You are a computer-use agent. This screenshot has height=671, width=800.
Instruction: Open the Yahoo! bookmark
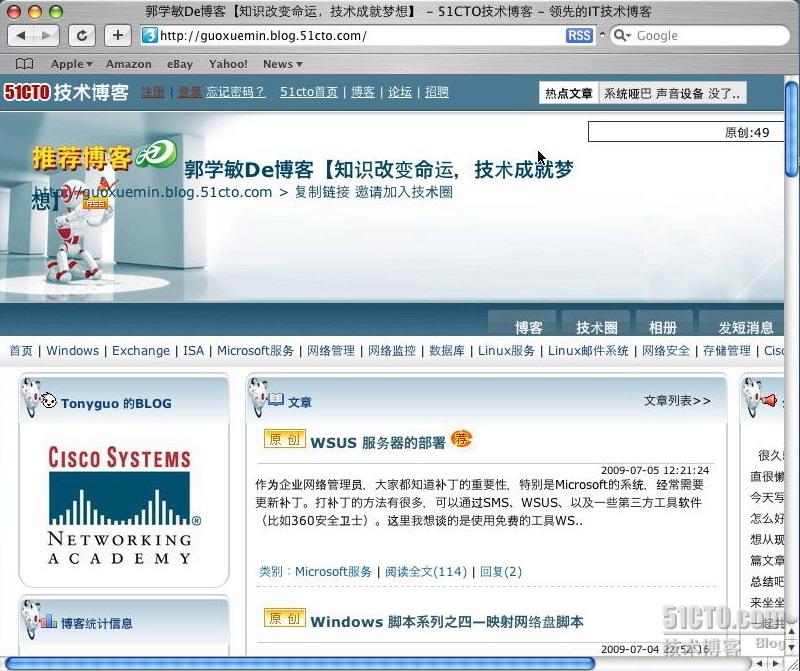(228, 64)
